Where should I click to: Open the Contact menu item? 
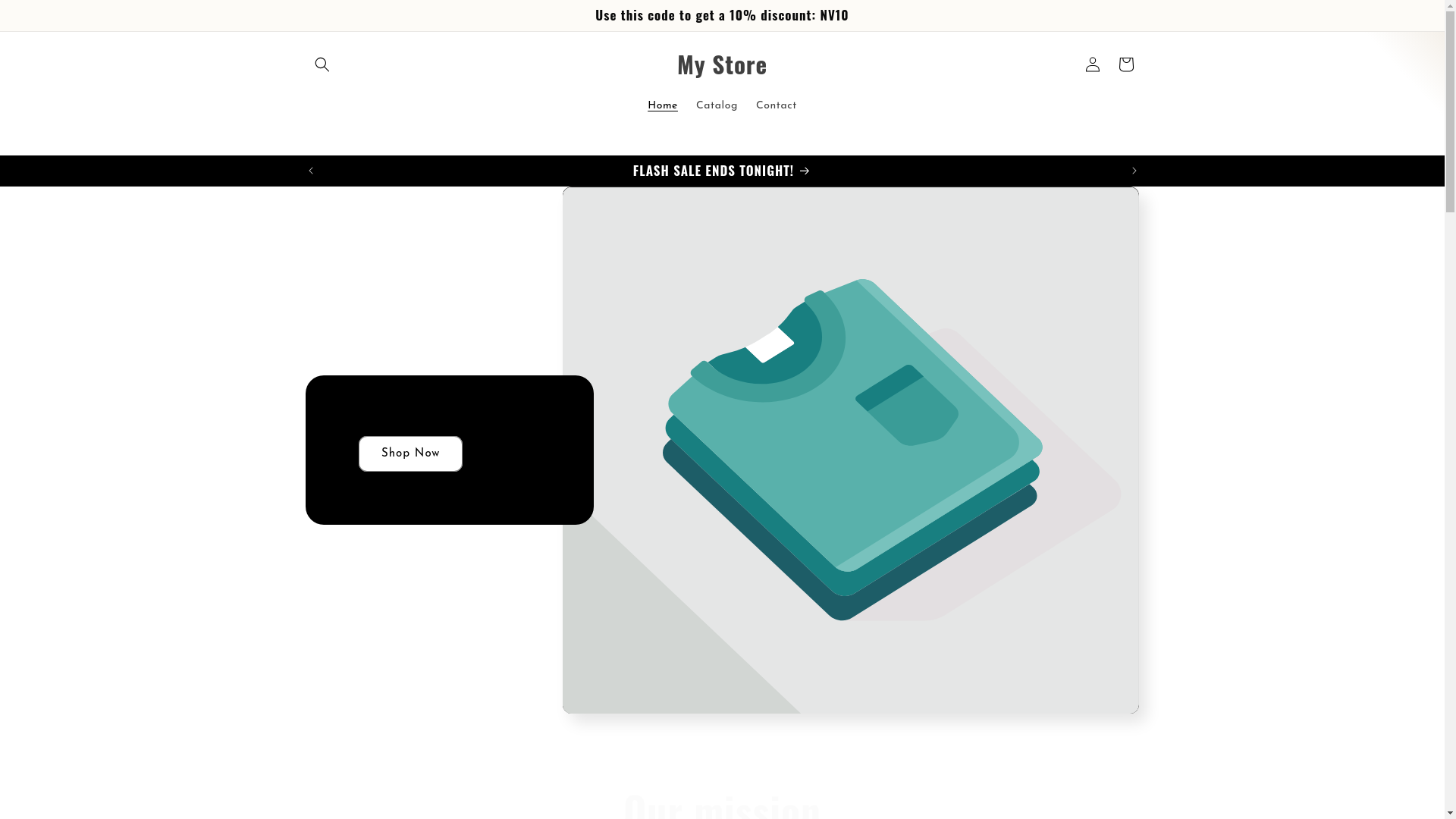(x=776, y=106)
